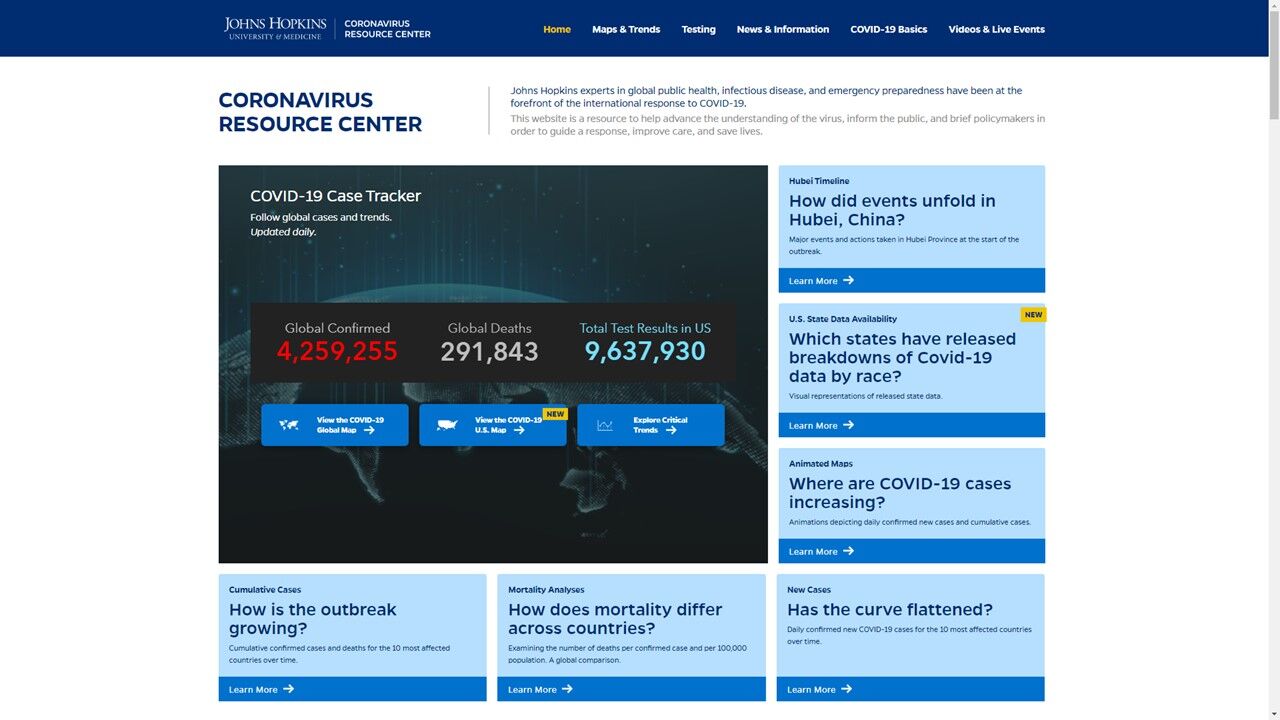Click Learn More arrow on Mortality Analyses card
This screenshot has width=1280, height=720.
pyautogui.click(x=567, y=689)
